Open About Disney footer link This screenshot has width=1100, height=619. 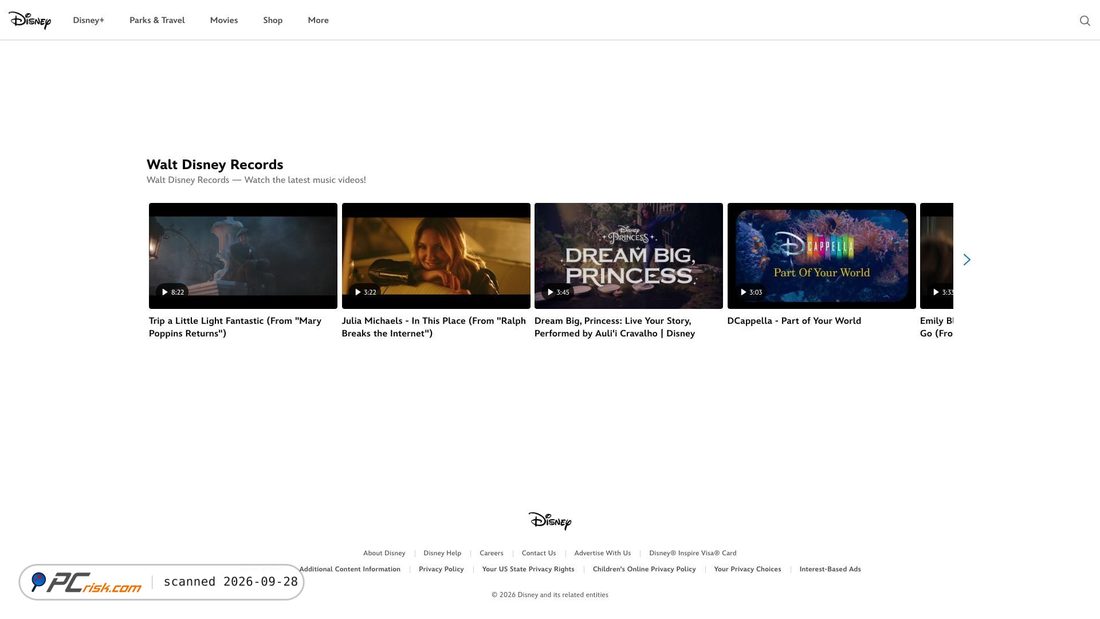pyautogui.click(x=384, y=553)
